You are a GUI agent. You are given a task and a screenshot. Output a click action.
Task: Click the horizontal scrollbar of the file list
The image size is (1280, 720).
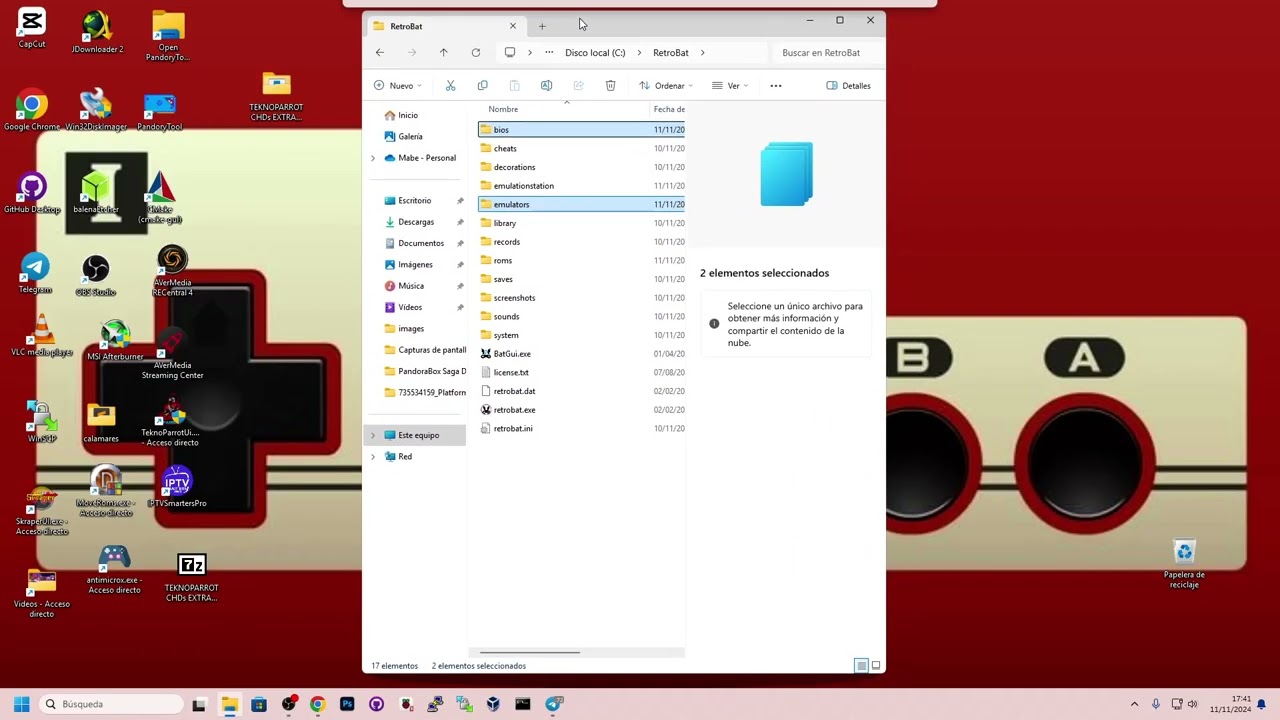coord(532,652)
